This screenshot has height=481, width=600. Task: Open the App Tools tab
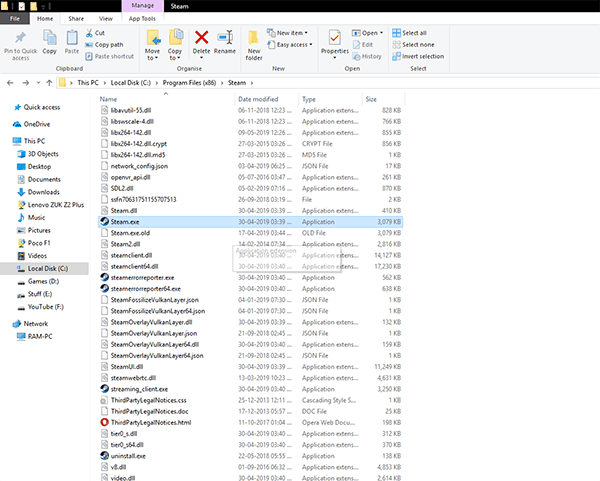(x=142, y=18)
